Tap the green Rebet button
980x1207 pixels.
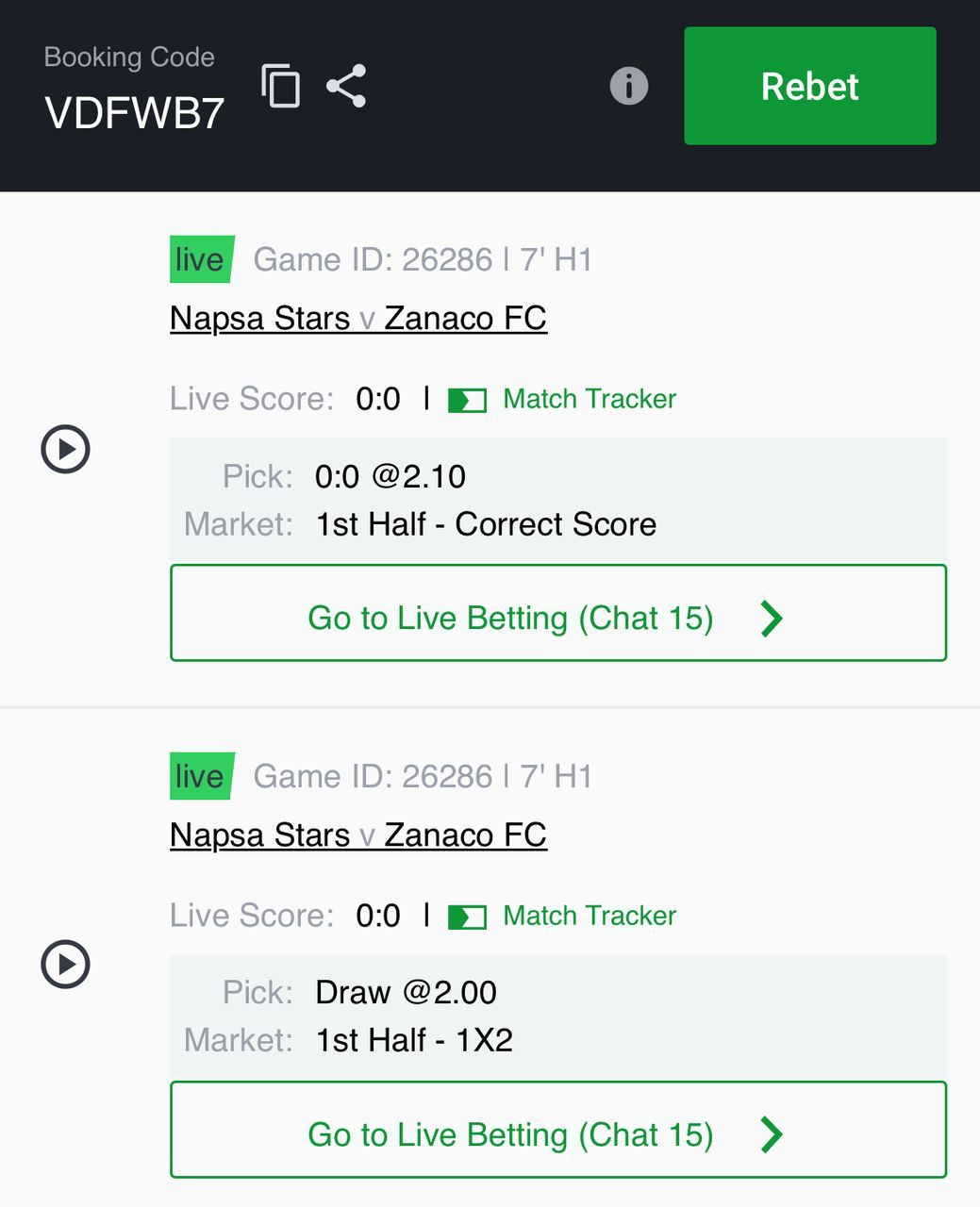(x=810, y=86)
